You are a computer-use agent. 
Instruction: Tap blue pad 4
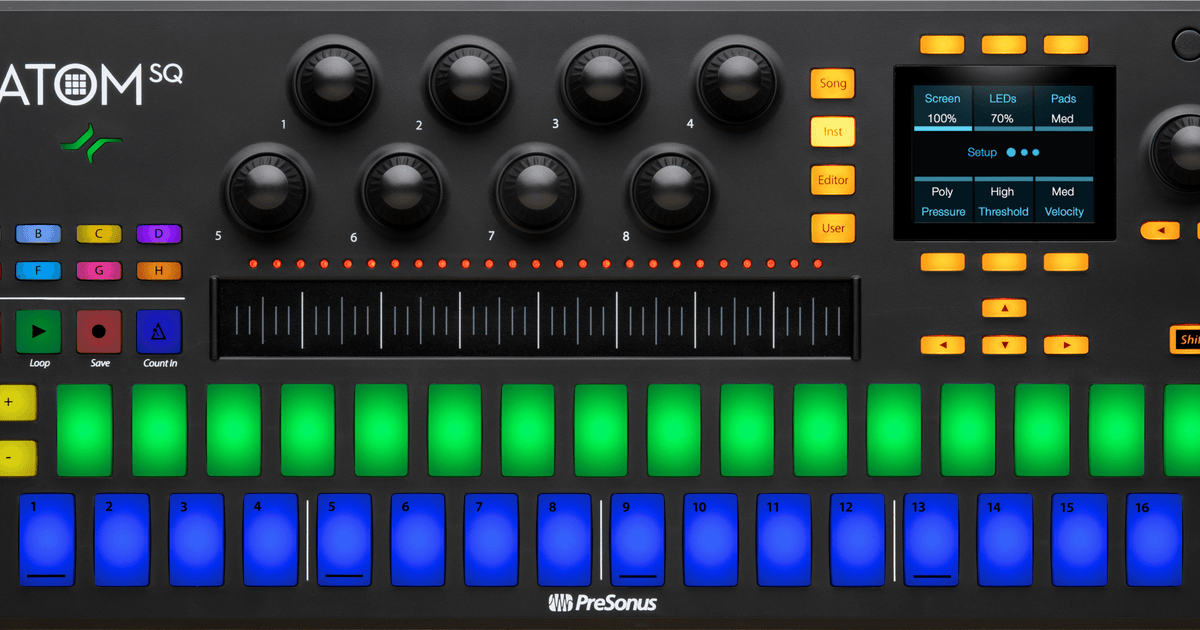pos(270,539)
